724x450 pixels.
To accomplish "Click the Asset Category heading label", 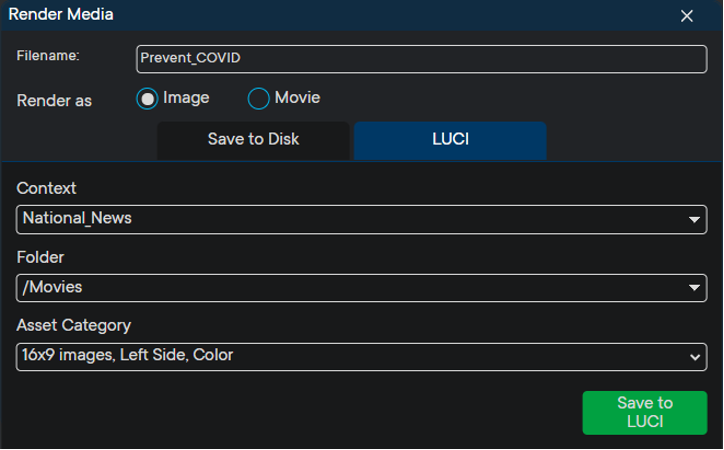I will (x=73, y=325).
